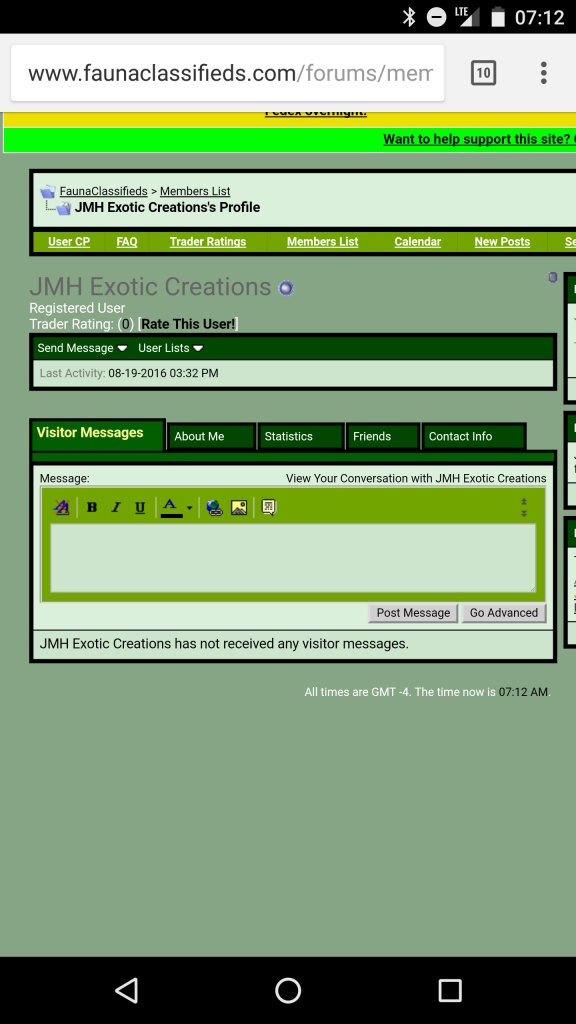Toggle Underline formatting in message editor
The height and width of the screenshot is (1024, 576).
140,507
